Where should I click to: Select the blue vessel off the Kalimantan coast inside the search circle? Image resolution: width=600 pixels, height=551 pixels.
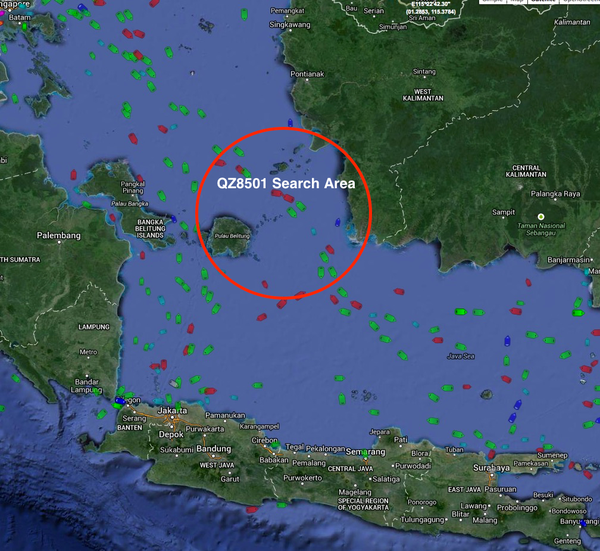338,222
